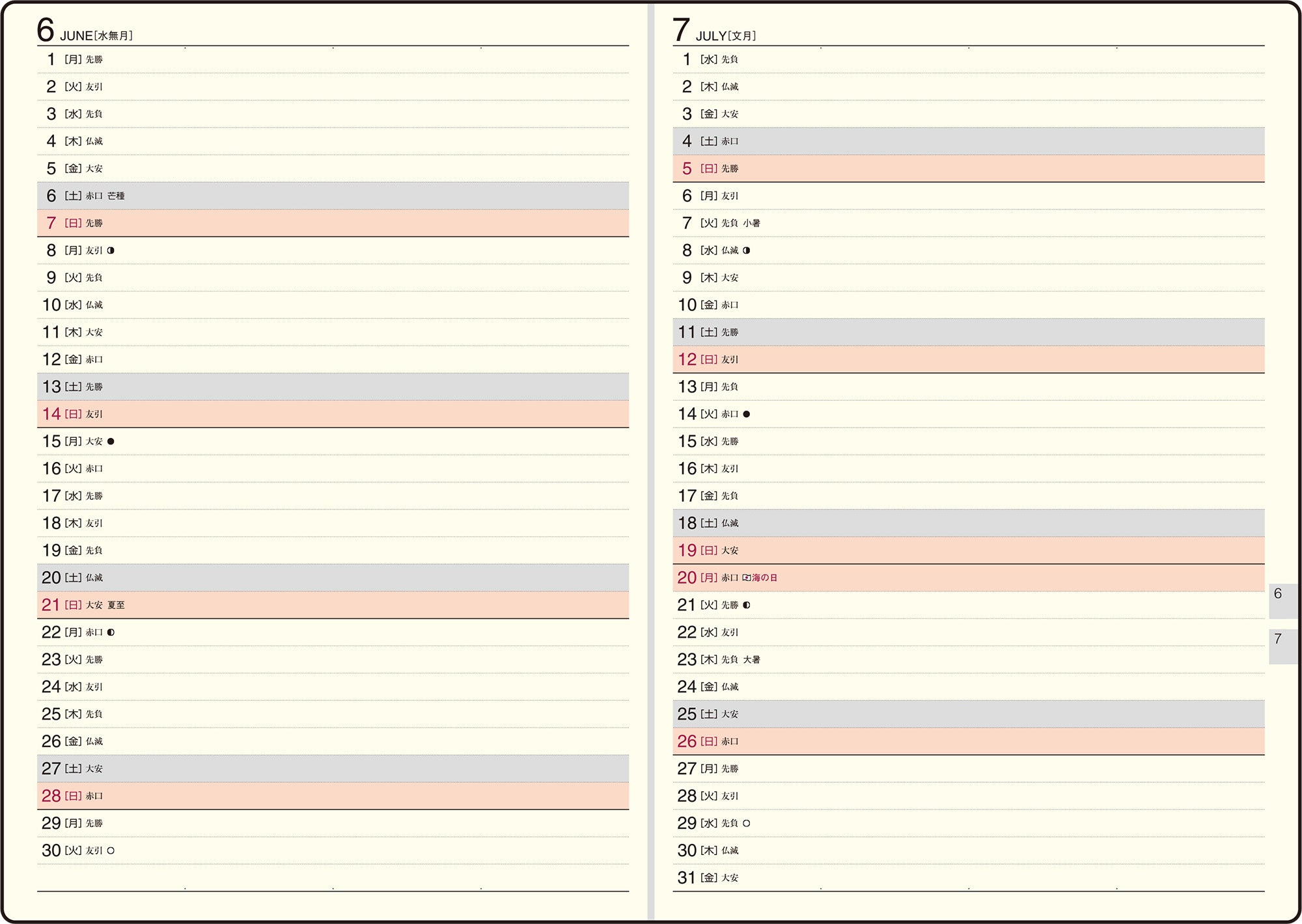Click the full moon icon on June 30
This screenshot has width=1302, height=924.
[111, 850]
